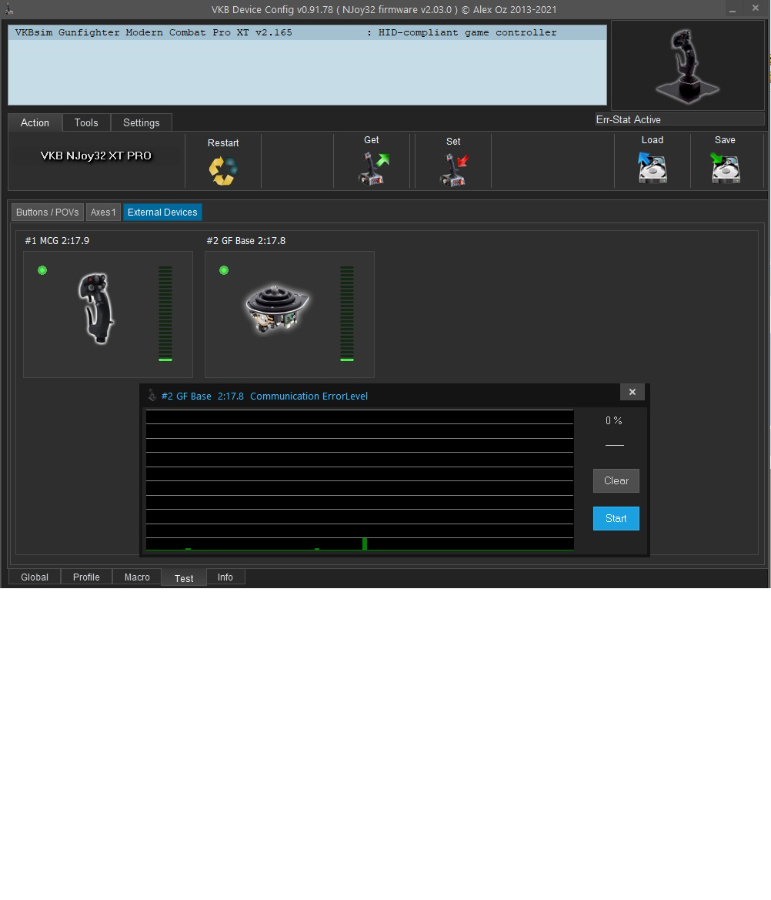Click the Restart device icon

[x=223, y=171]
